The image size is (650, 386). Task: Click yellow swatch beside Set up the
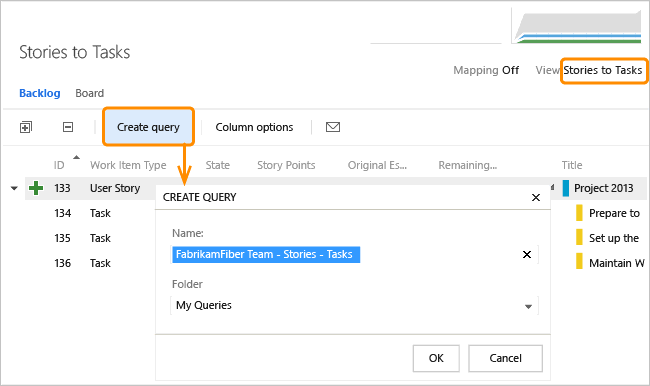(x=579, y=238)
